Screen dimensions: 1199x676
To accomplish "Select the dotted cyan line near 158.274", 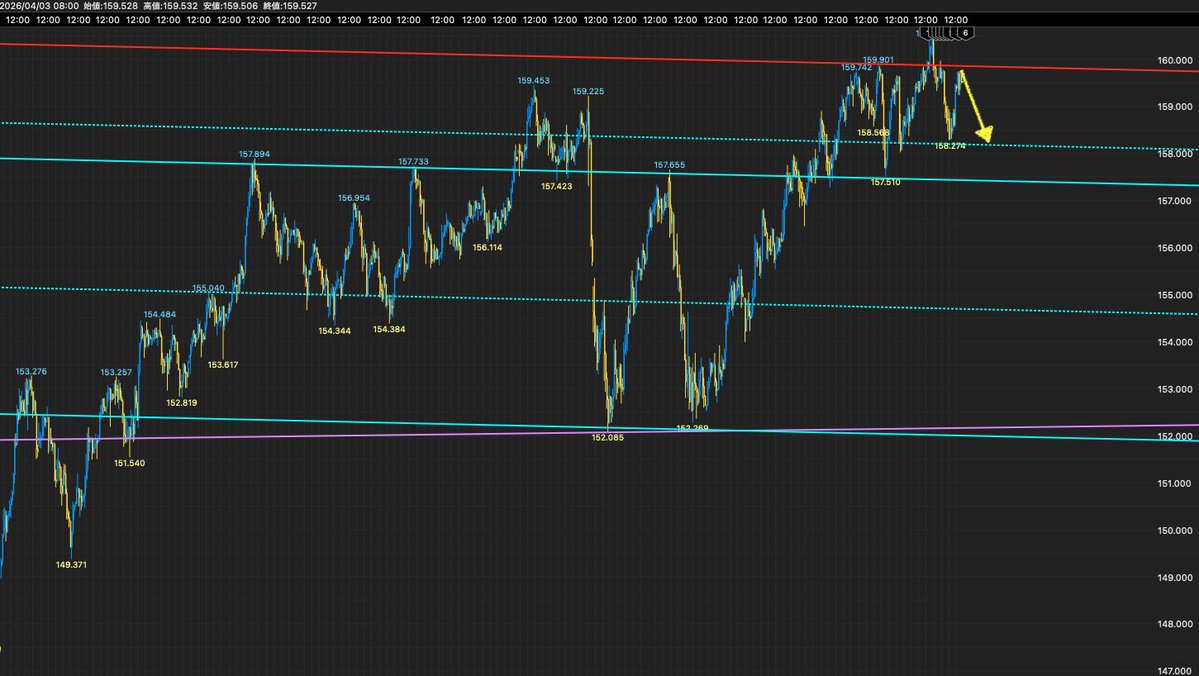I will (600, 136).
